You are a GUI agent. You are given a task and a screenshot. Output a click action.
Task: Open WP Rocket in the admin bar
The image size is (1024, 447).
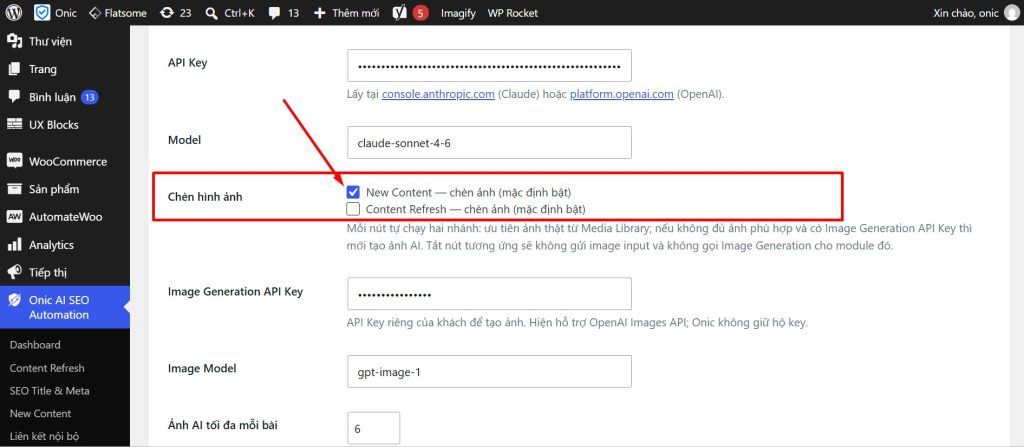tap(513, 12)
